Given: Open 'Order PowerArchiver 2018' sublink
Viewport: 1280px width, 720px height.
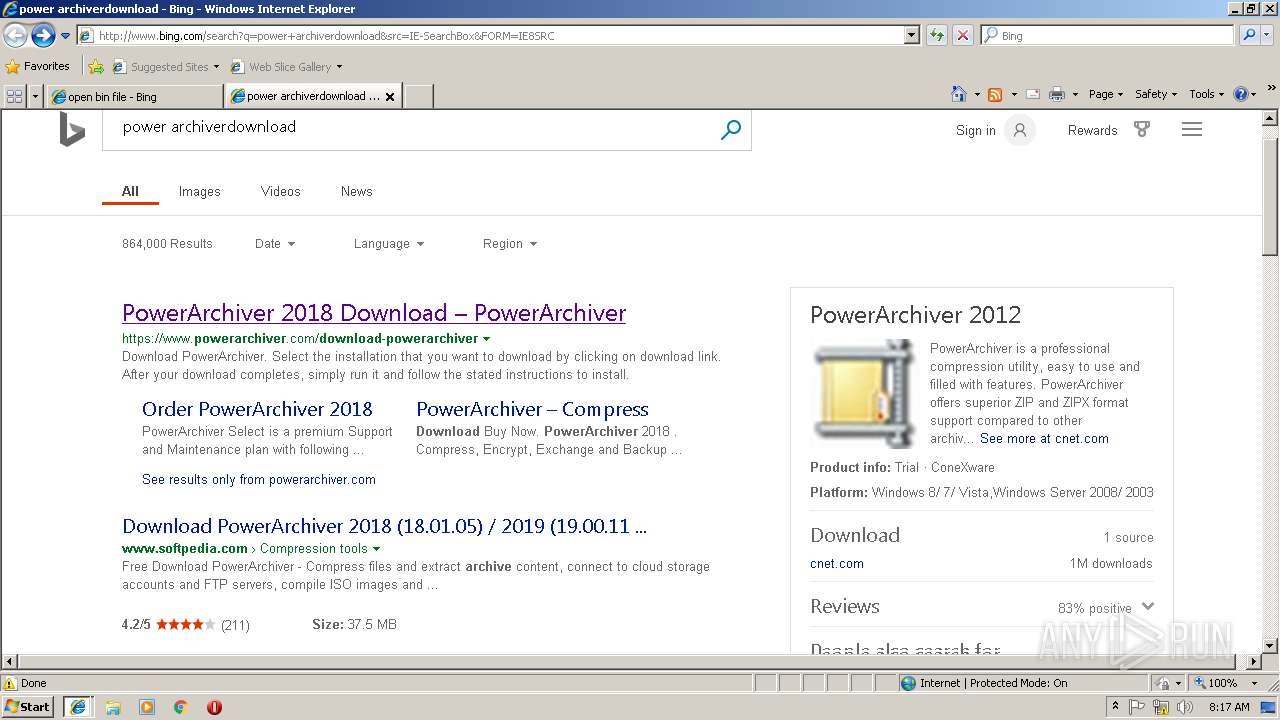Looking at the screenshot, I should click(257, 409).
